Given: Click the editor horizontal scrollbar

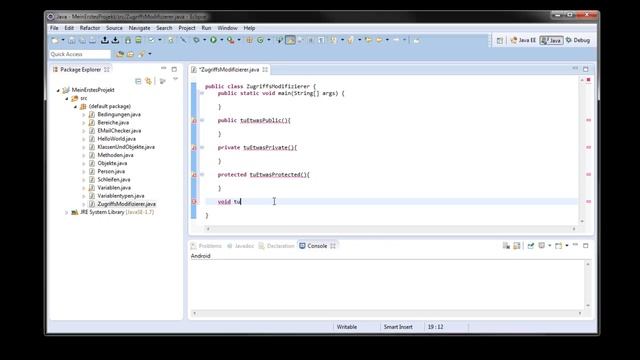Looking at the screenshot, I should (391, 229).
